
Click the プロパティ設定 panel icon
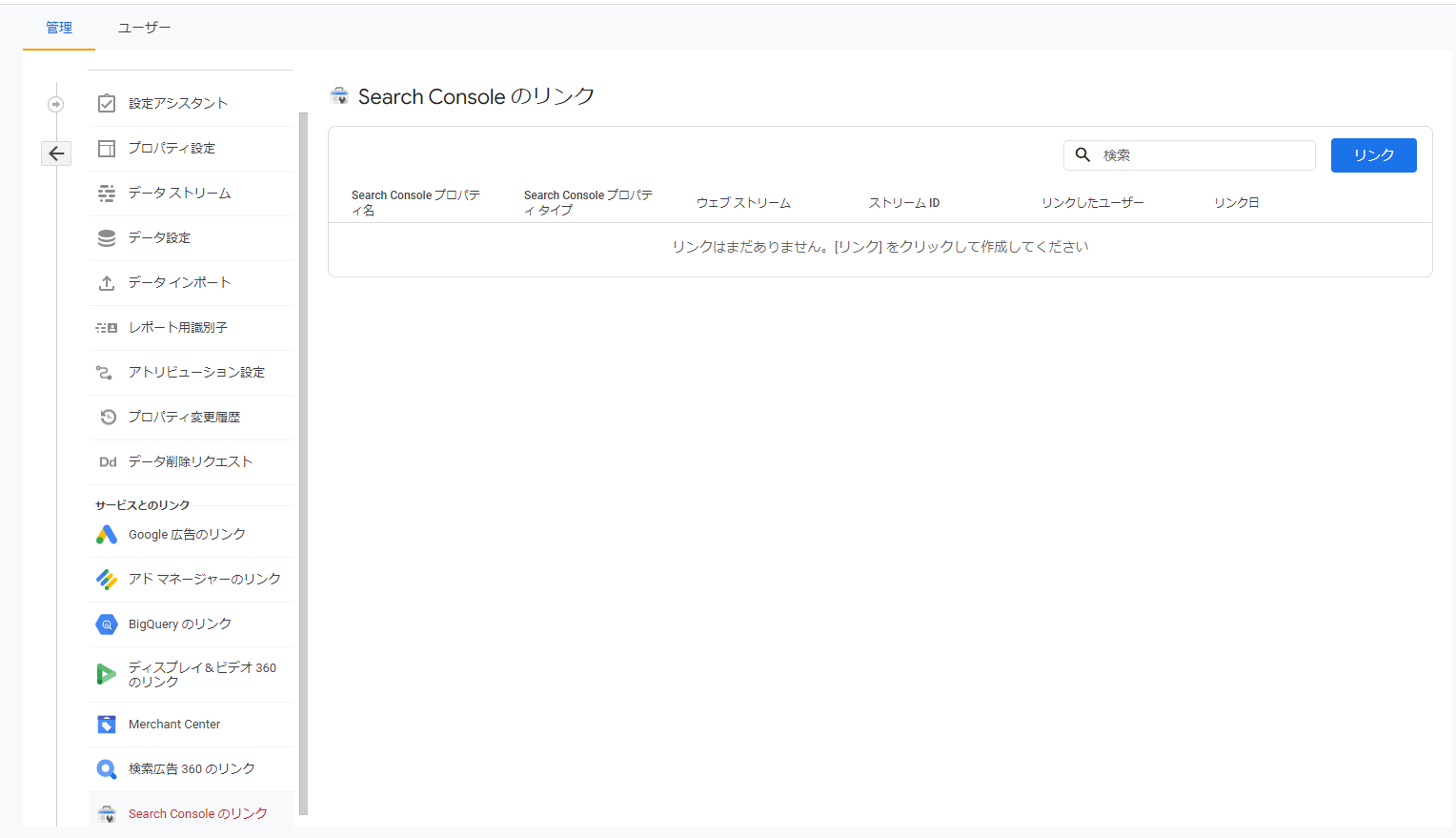pos(107,148)
